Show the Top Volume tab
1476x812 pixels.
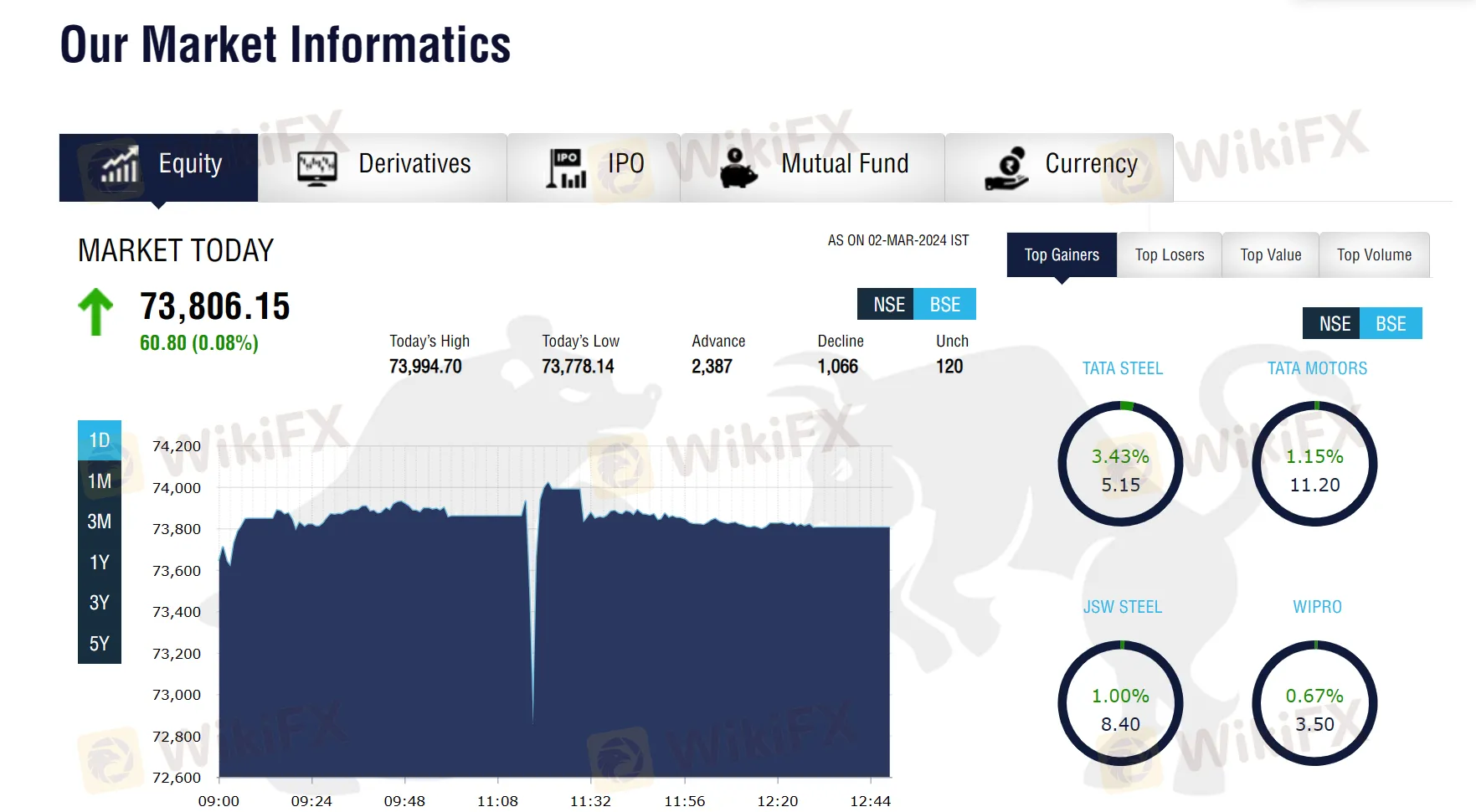[x=1374, y=254]
